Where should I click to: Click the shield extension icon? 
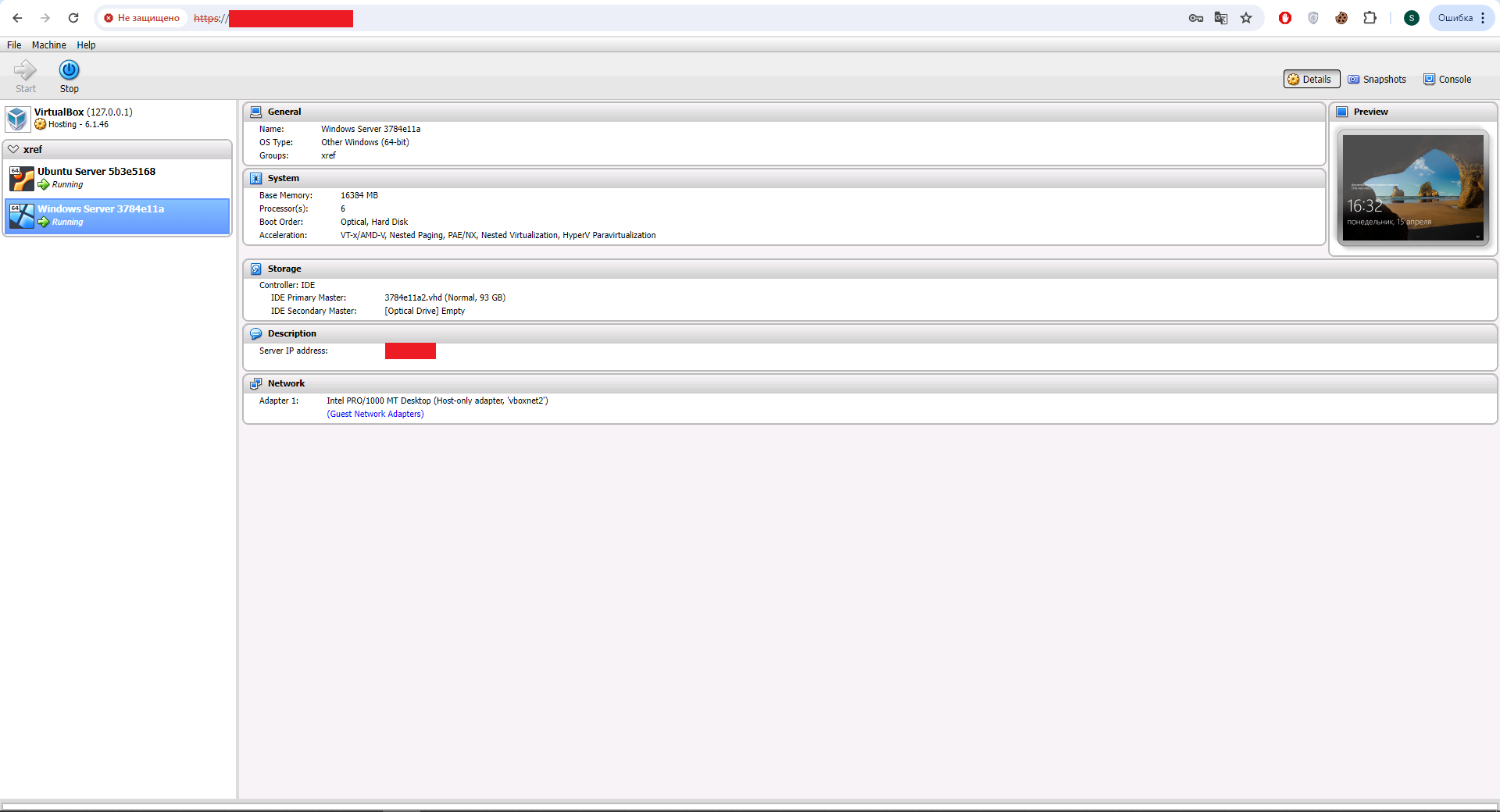click(x=1313, y=18)
